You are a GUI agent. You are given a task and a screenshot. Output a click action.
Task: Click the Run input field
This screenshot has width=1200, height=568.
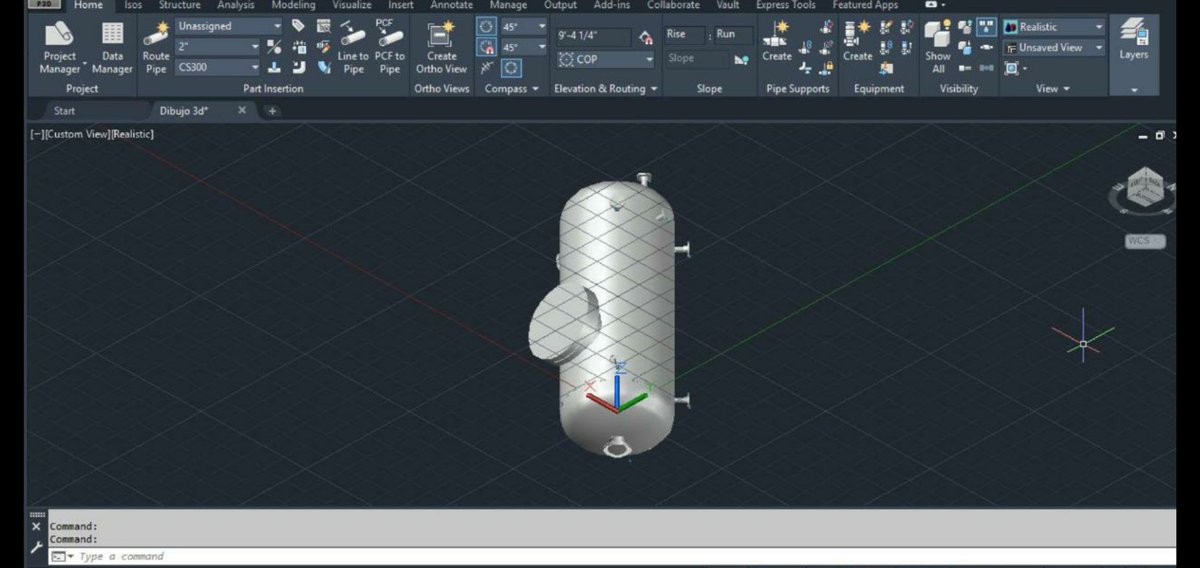pyautogui.click(x=733, y=34)
